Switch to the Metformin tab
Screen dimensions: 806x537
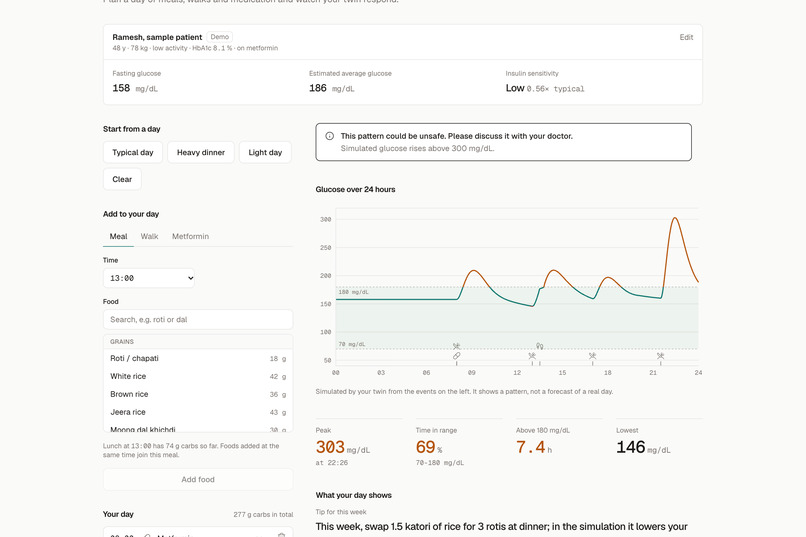point(190,236)
